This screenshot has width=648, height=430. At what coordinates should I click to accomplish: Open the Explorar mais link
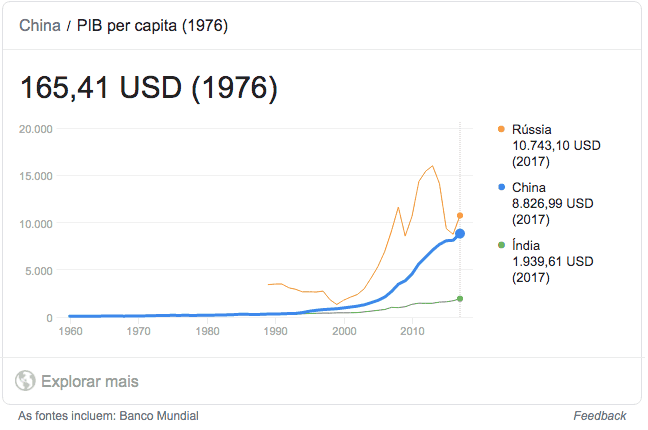pos(89,381)
